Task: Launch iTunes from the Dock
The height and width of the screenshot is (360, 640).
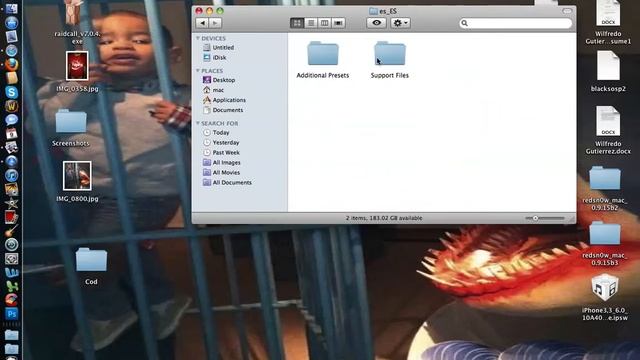Action: (11, 175)
